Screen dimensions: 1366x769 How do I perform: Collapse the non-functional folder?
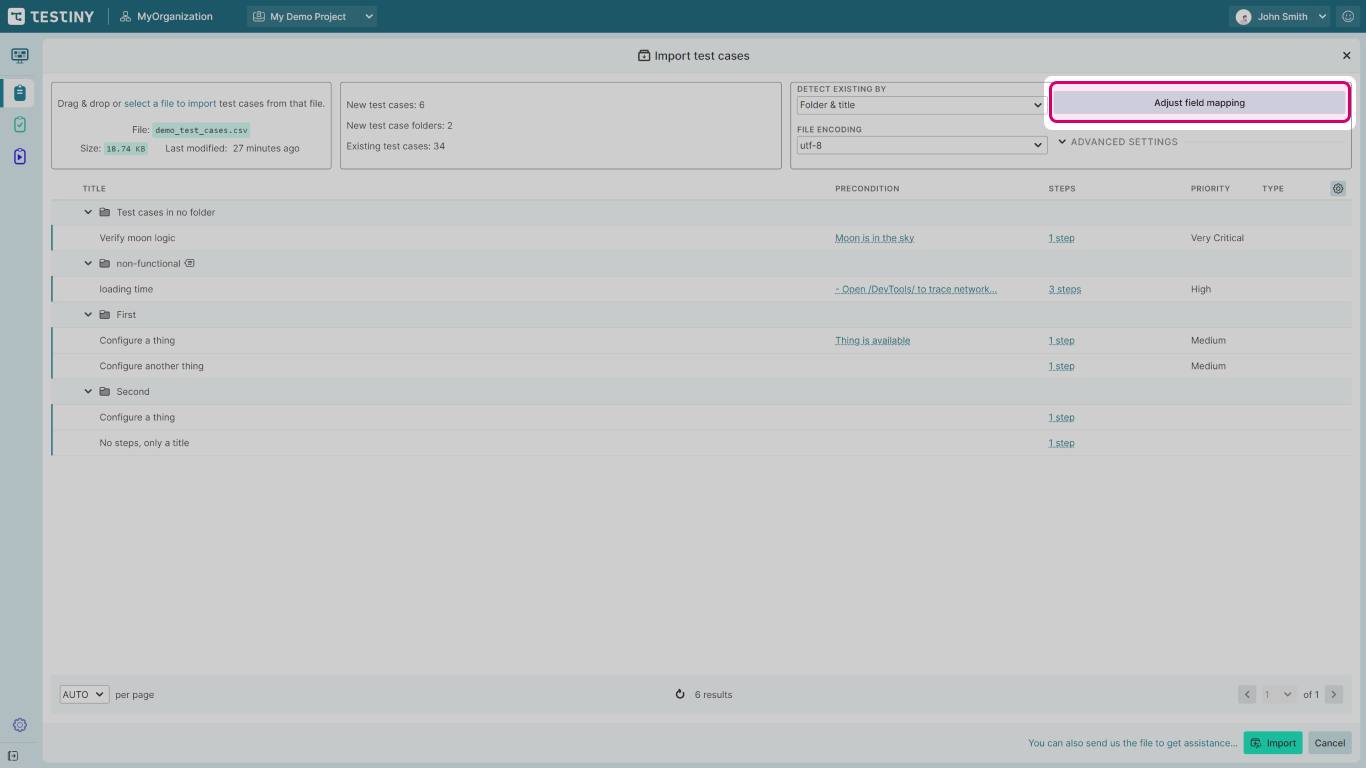(88, 264)
